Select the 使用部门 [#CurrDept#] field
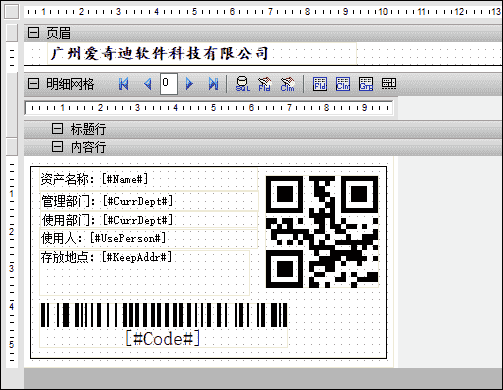Screen dimensions: 503x390 click(149, 220)
